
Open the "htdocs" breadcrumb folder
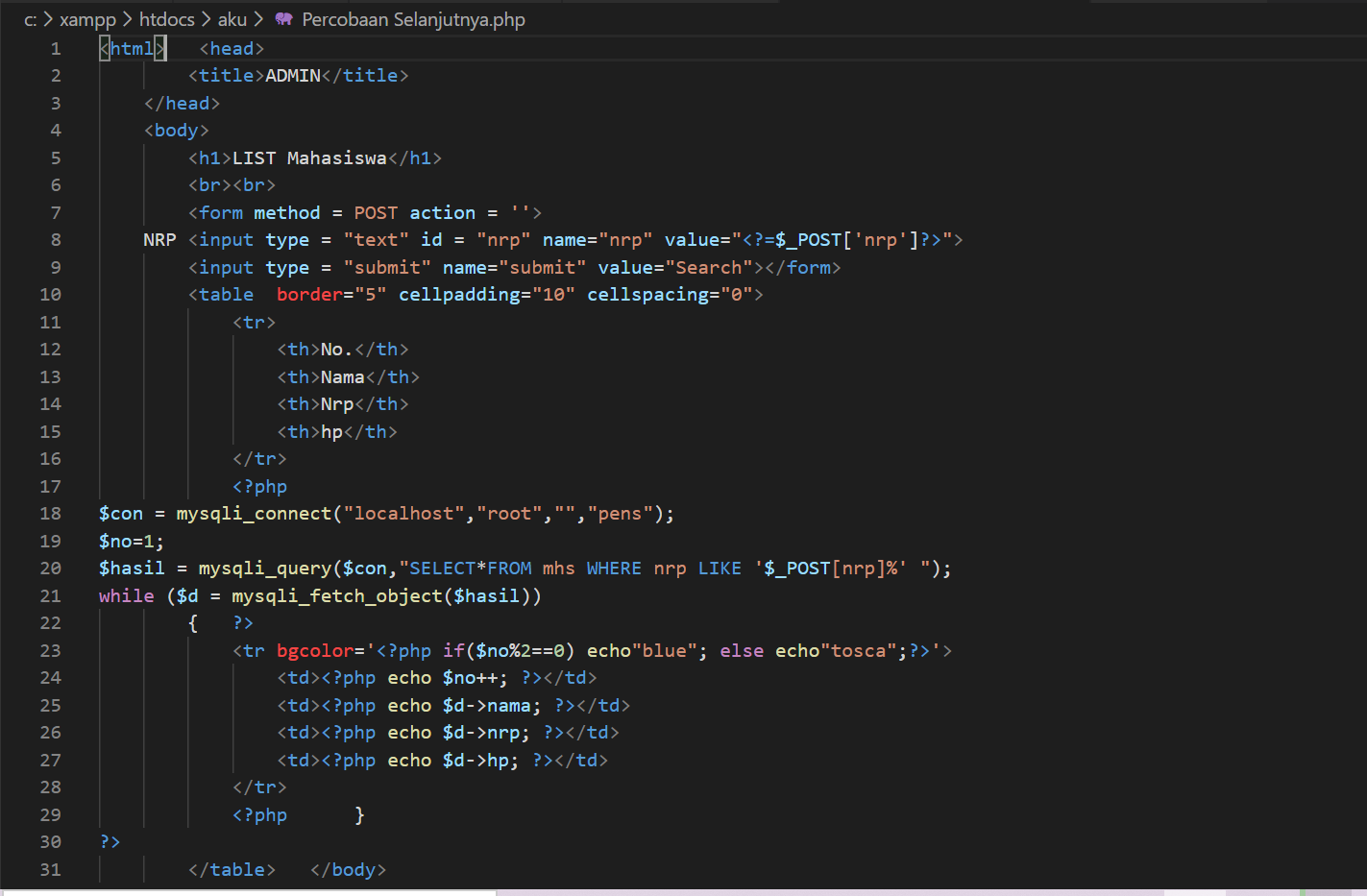166,19
